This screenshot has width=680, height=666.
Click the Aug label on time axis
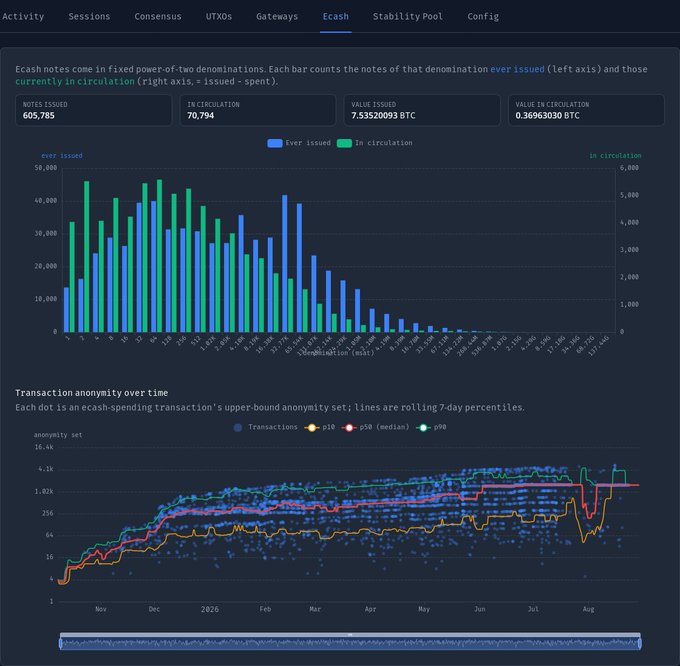click(x=588, y=609)
